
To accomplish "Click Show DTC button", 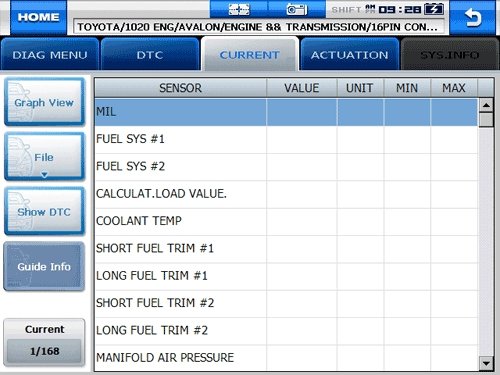I will point(44,211).
